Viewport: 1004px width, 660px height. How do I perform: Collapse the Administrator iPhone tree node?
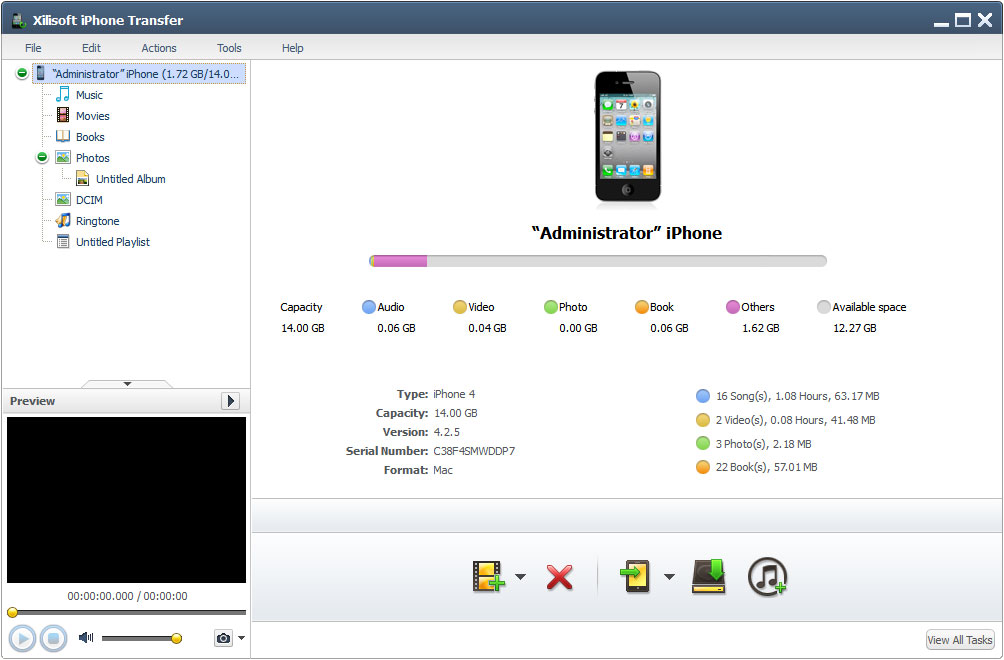22,73
